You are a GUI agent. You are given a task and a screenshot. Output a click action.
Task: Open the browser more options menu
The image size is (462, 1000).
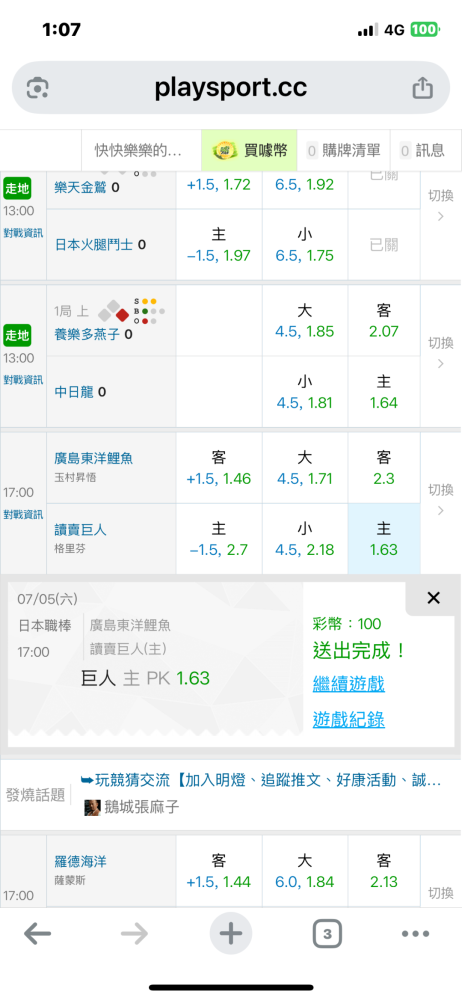(415, 934)
